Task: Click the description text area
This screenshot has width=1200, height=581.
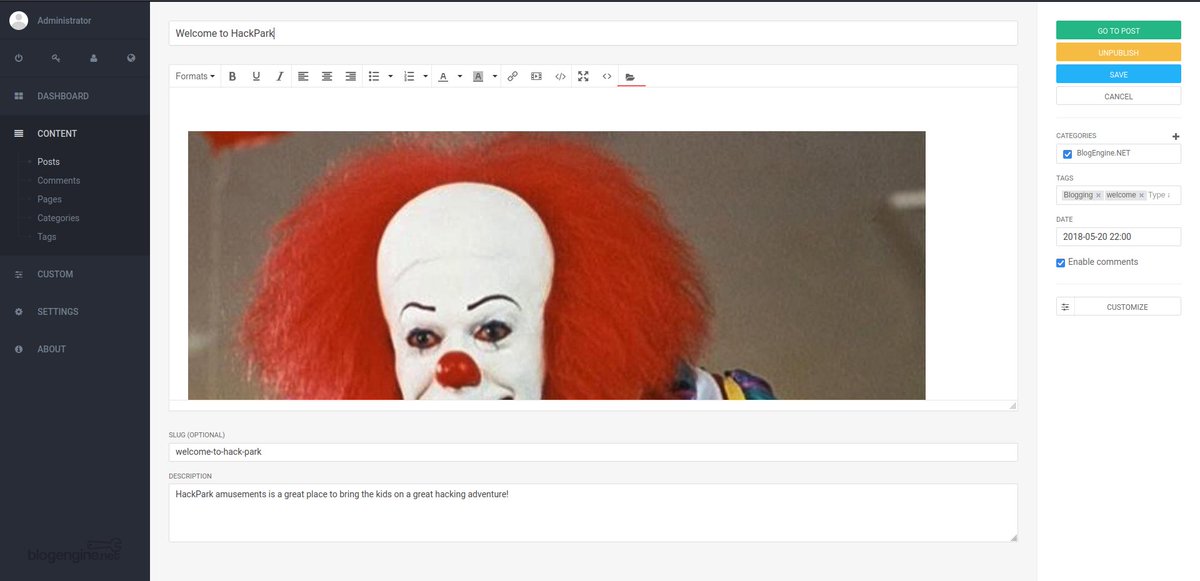Action: (x=593, y=513)
